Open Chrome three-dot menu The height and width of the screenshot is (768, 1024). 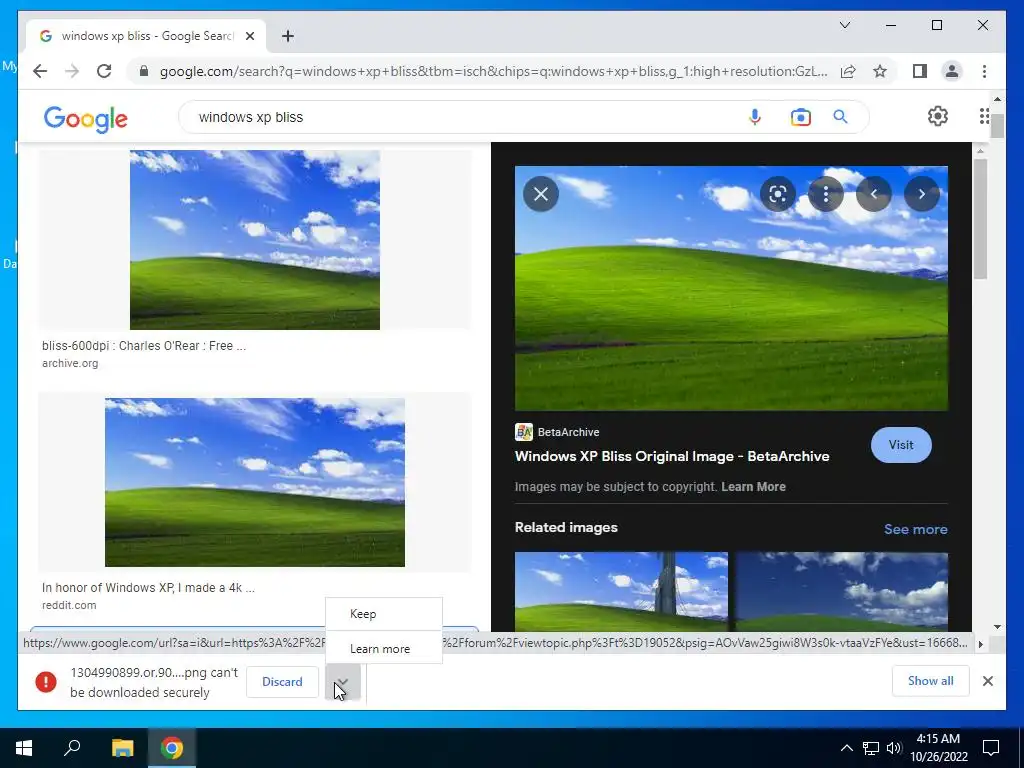(984, 71)
